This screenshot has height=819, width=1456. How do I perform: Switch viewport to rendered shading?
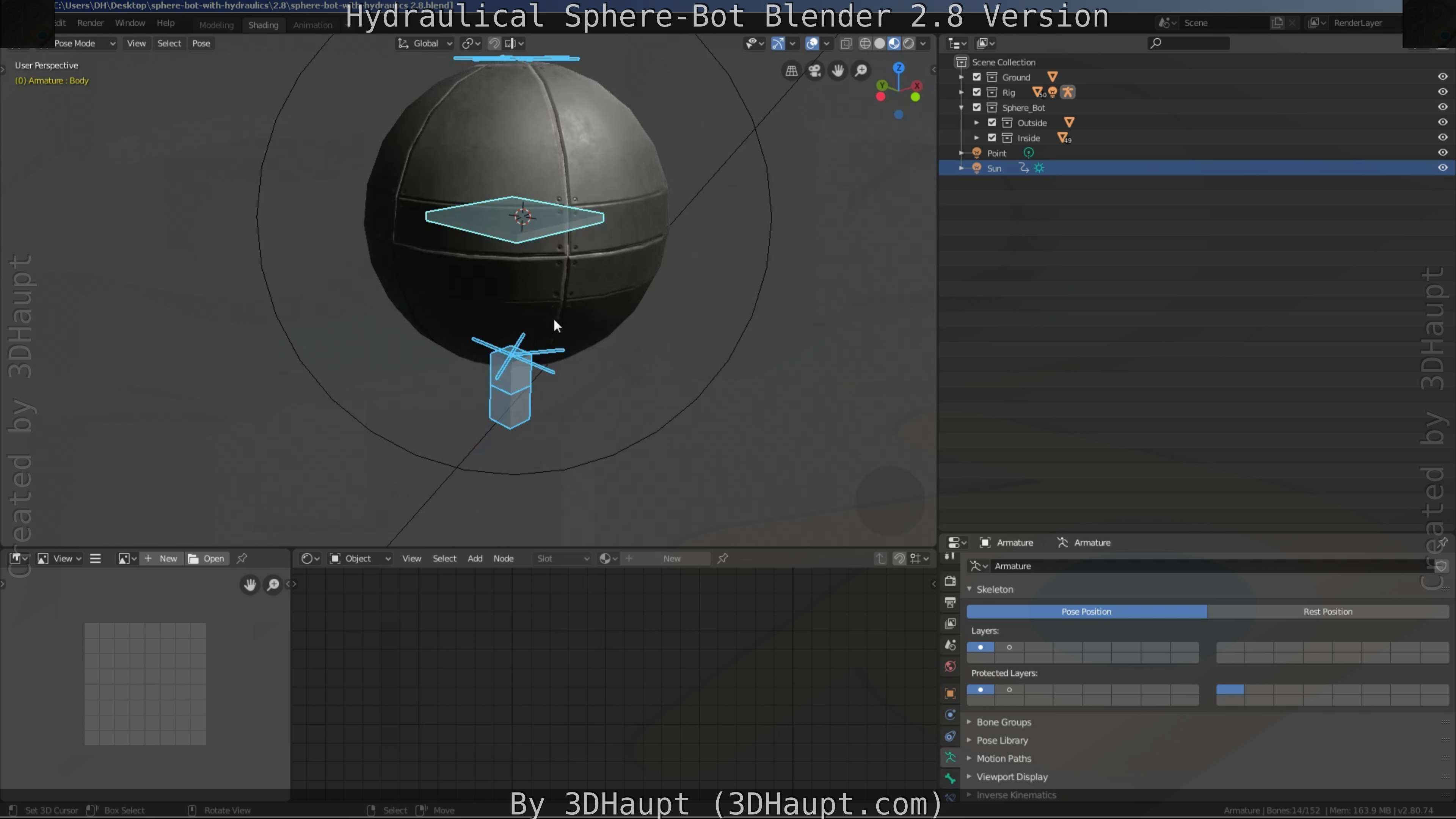(909, 44)
